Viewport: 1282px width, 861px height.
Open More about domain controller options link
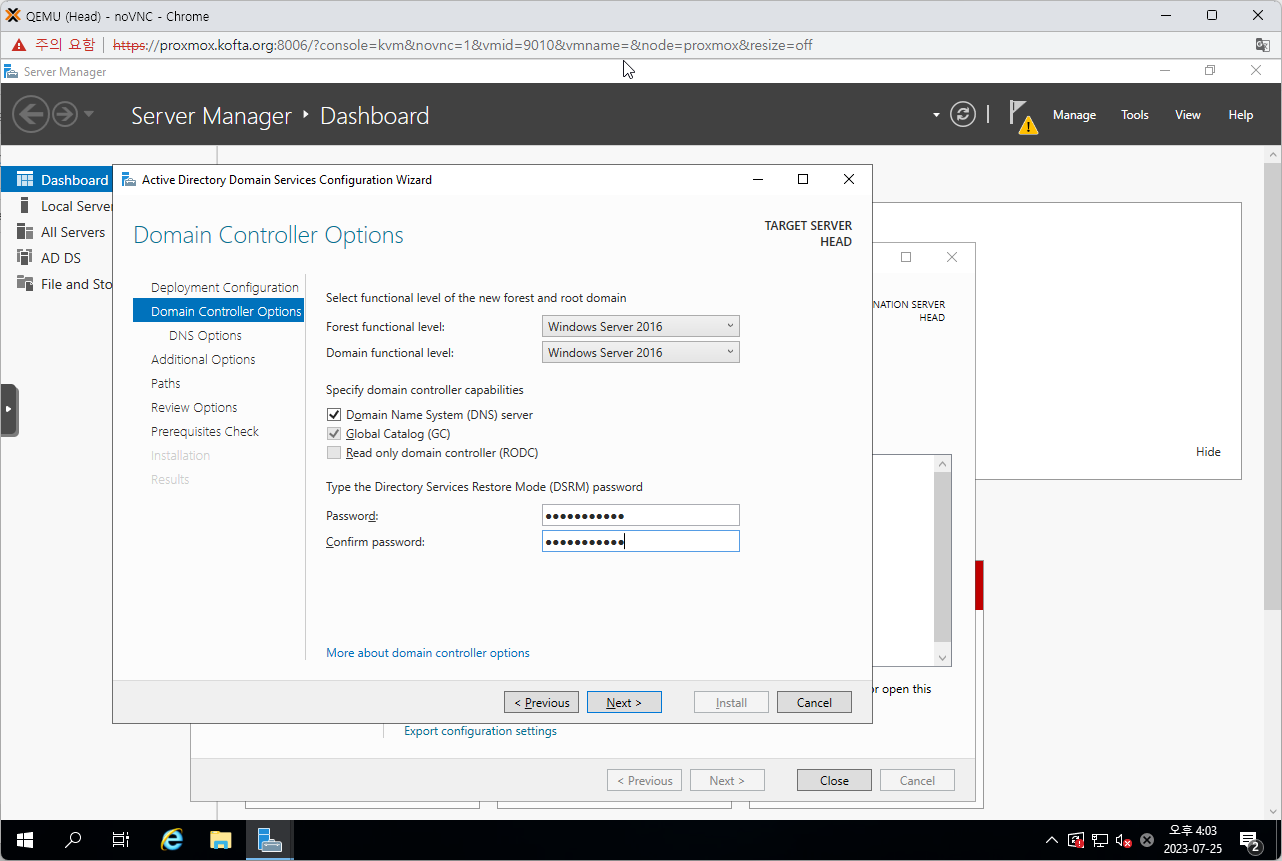[x=427, y=653]
